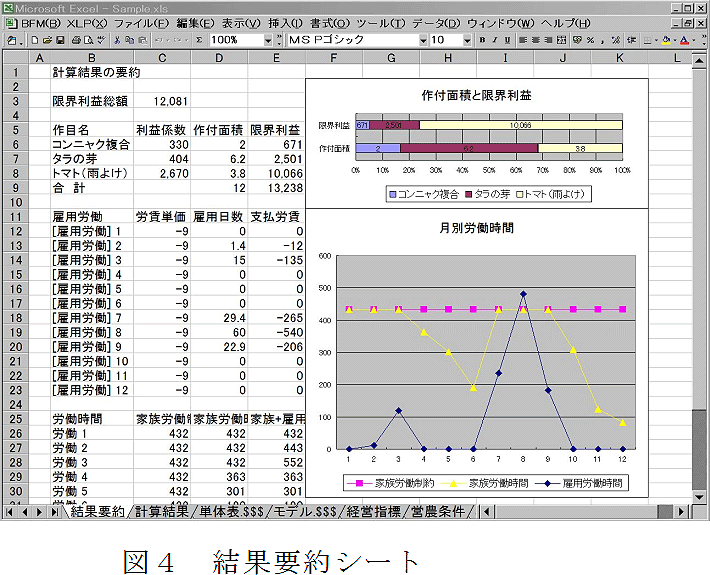Select cell C3 with value 12,081
The height and width of the screenshot is (575, 710).
point(162,101)
